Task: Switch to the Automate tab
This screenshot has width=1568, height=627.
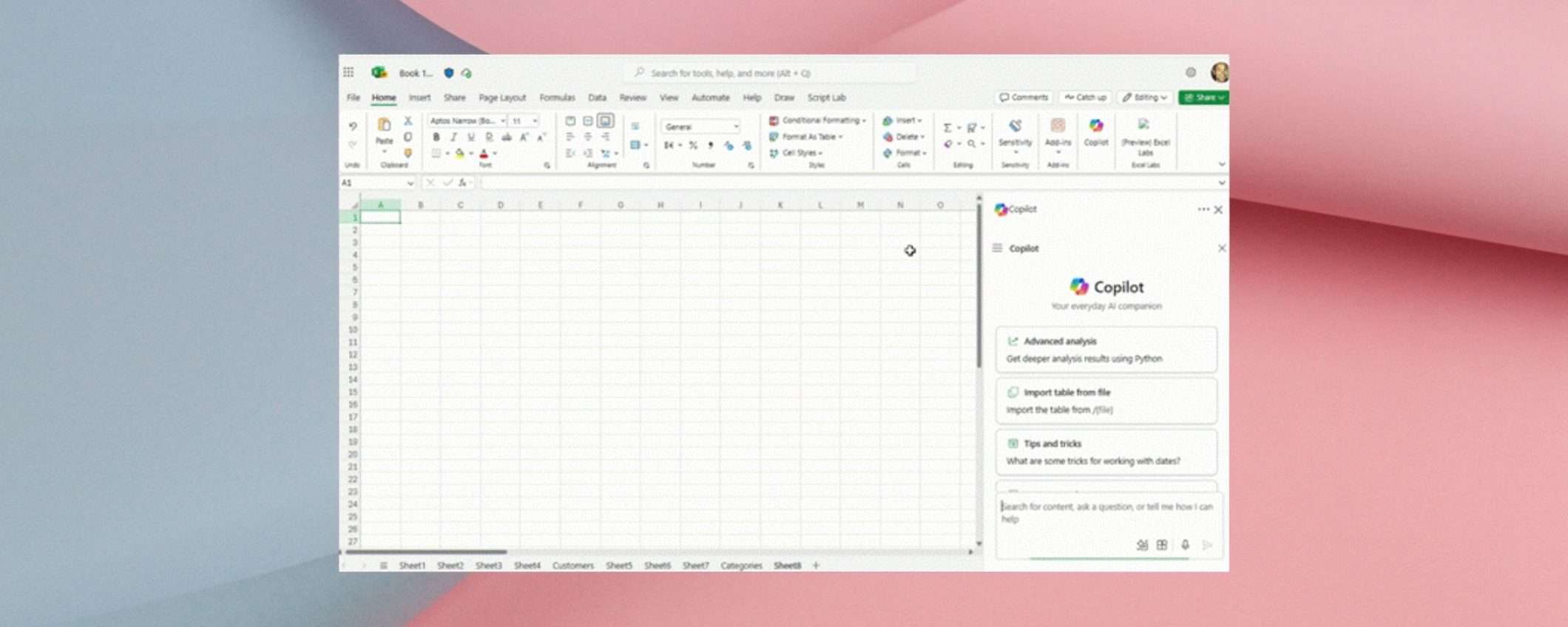Action: pyautogui.click(x=710, y=98)
